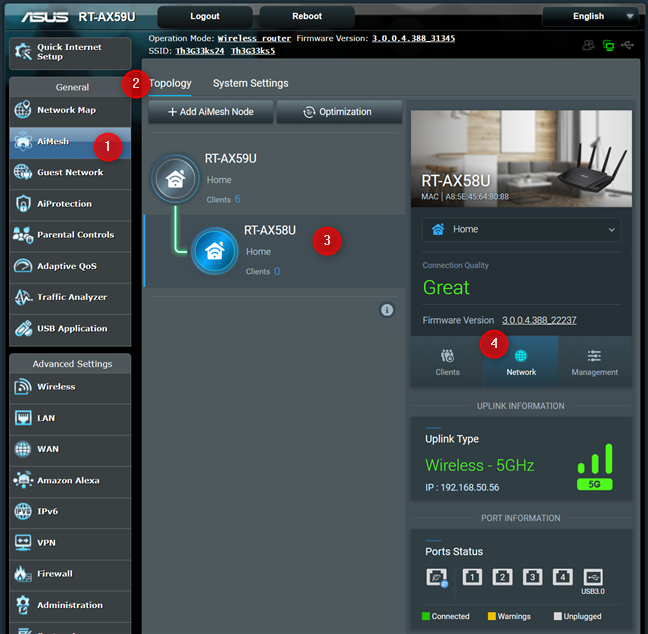Open the Management tab for the node
The width and height of the screenshot is (648, 634).
tap(595, 362)
